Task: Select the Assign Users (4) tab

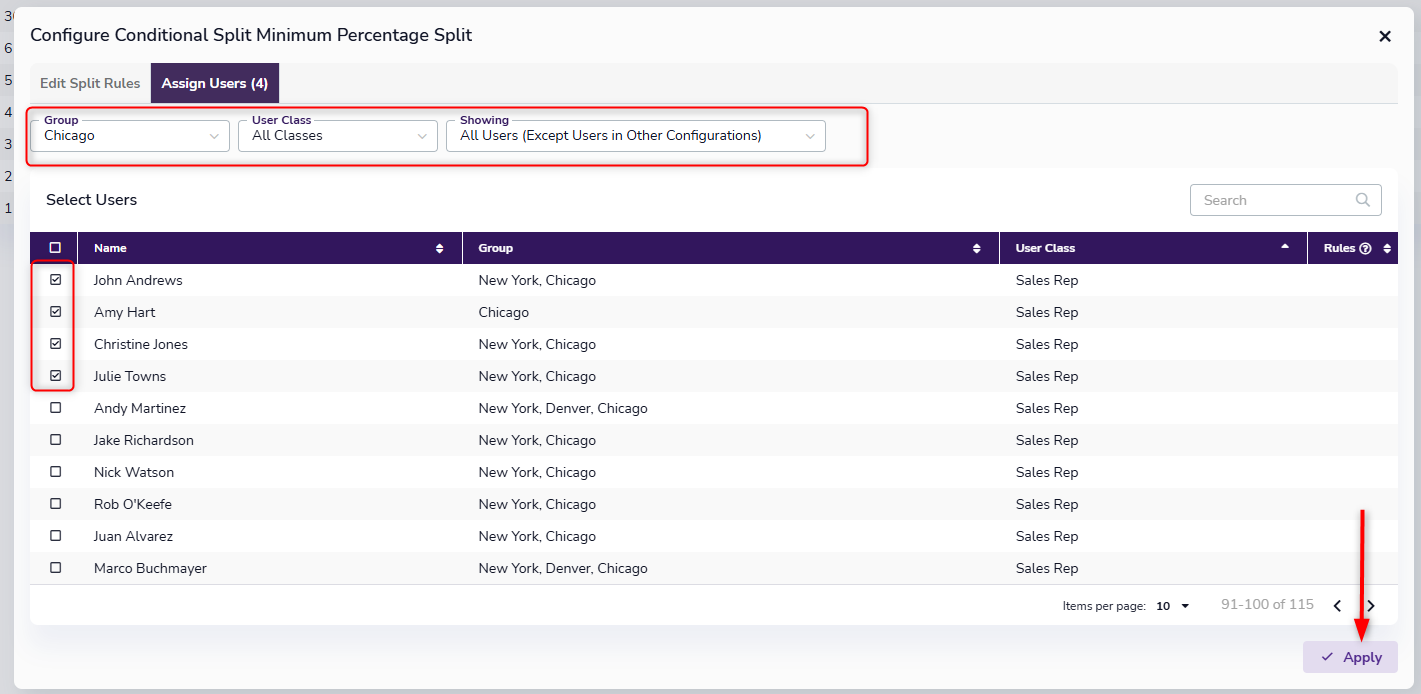Action: tap(214, 84)
